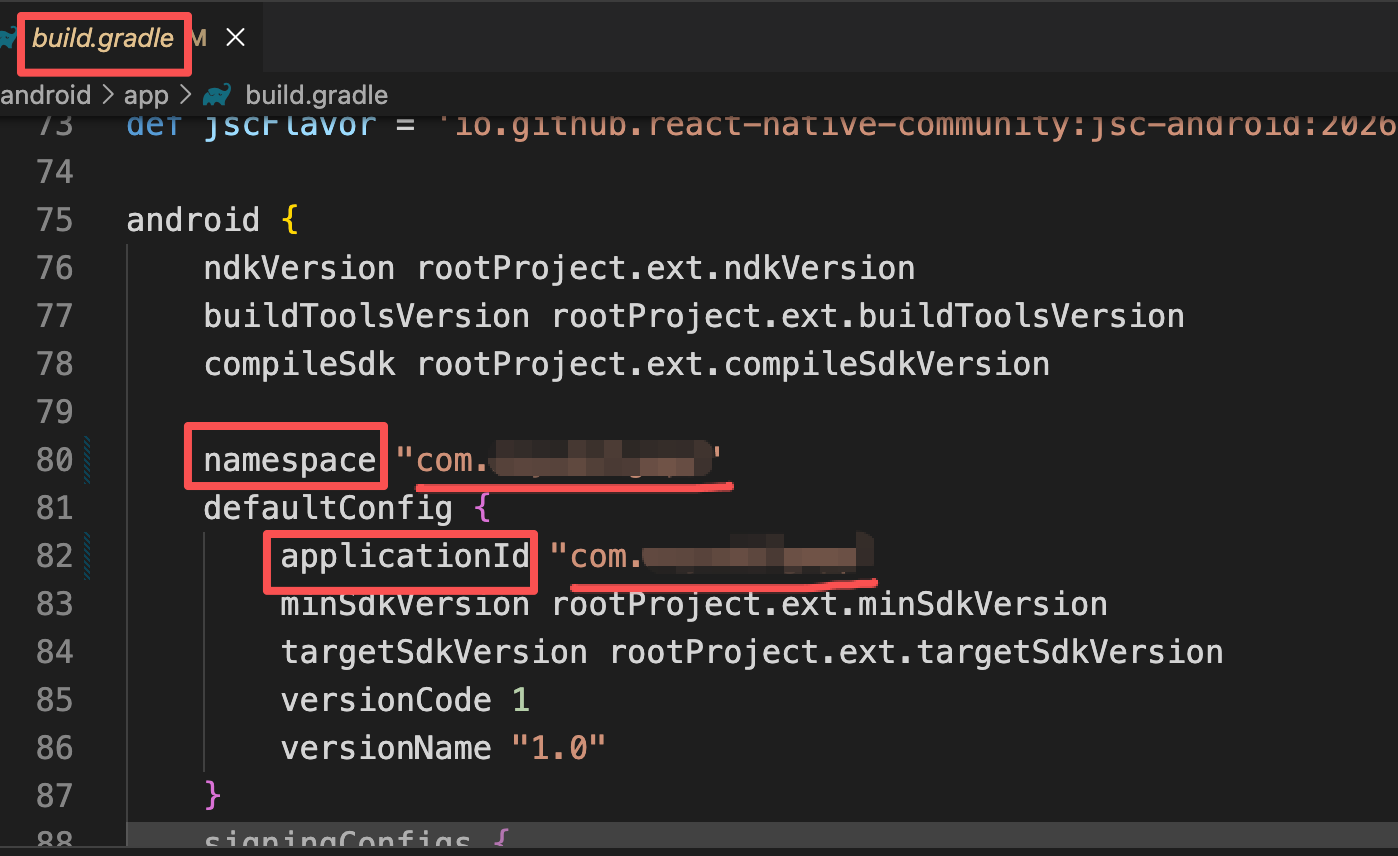Click line number 82 in the gutter
Viewport: 1398px width, 856px height.
tap(55, 556)
